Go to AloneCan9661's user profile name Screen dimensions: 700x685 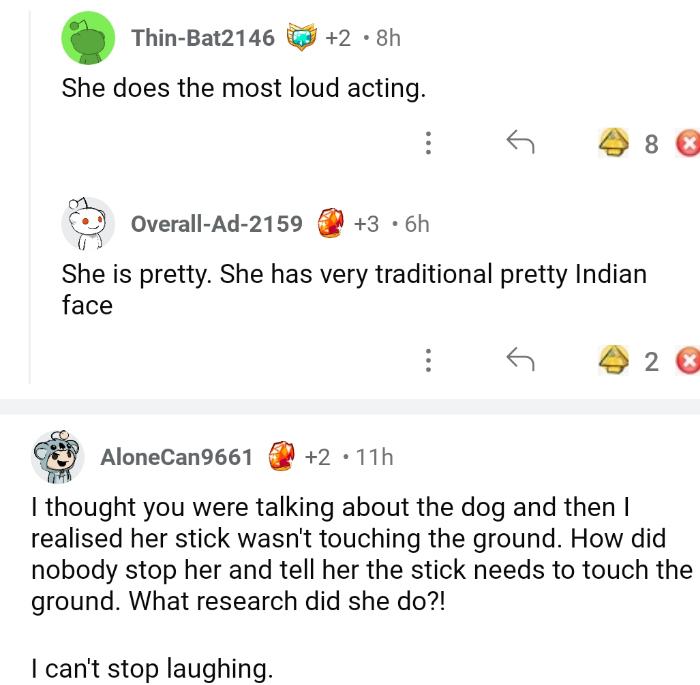pos(177,457)
